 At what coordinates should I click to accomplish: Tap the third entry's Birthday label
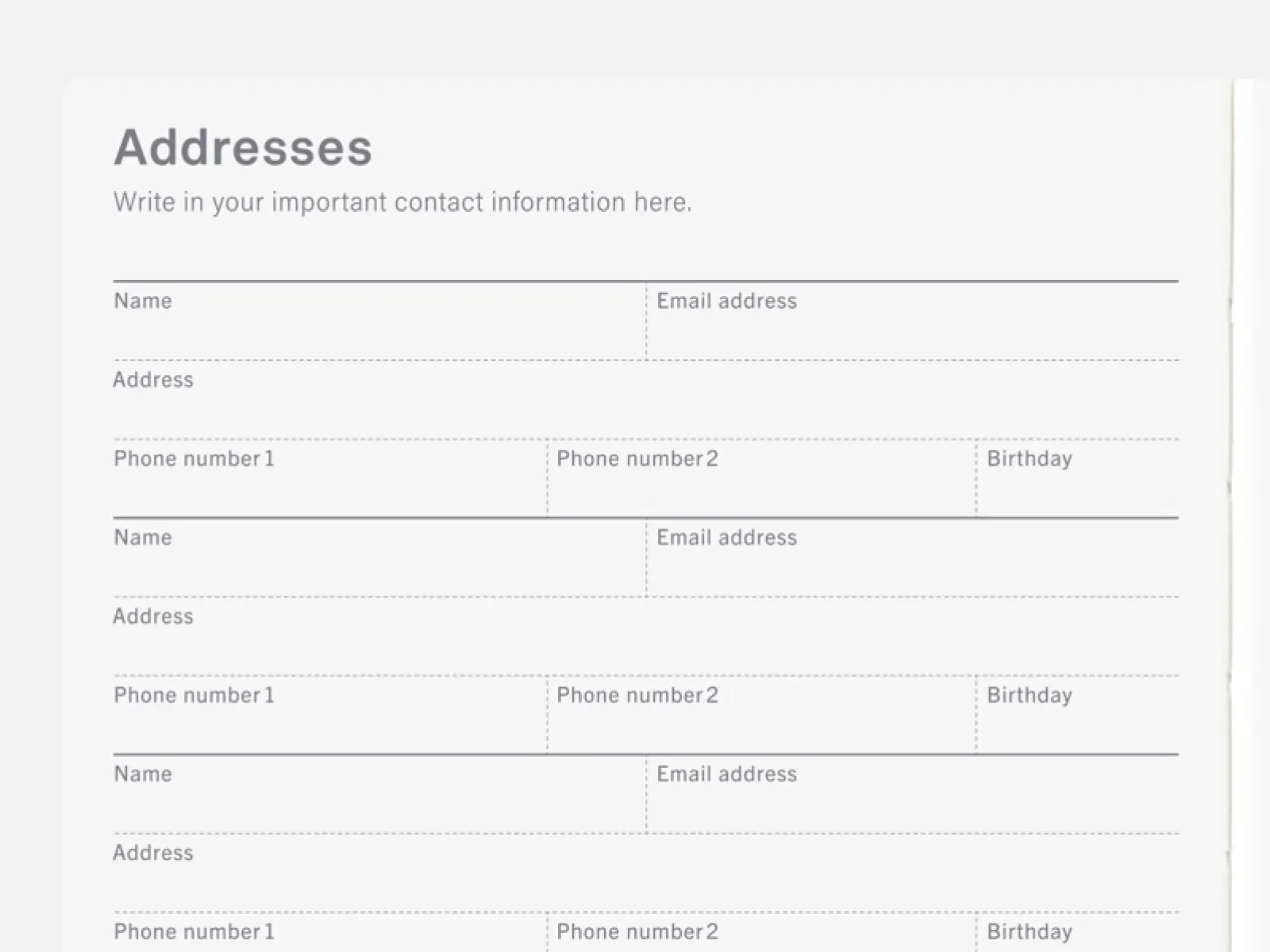1029,932
